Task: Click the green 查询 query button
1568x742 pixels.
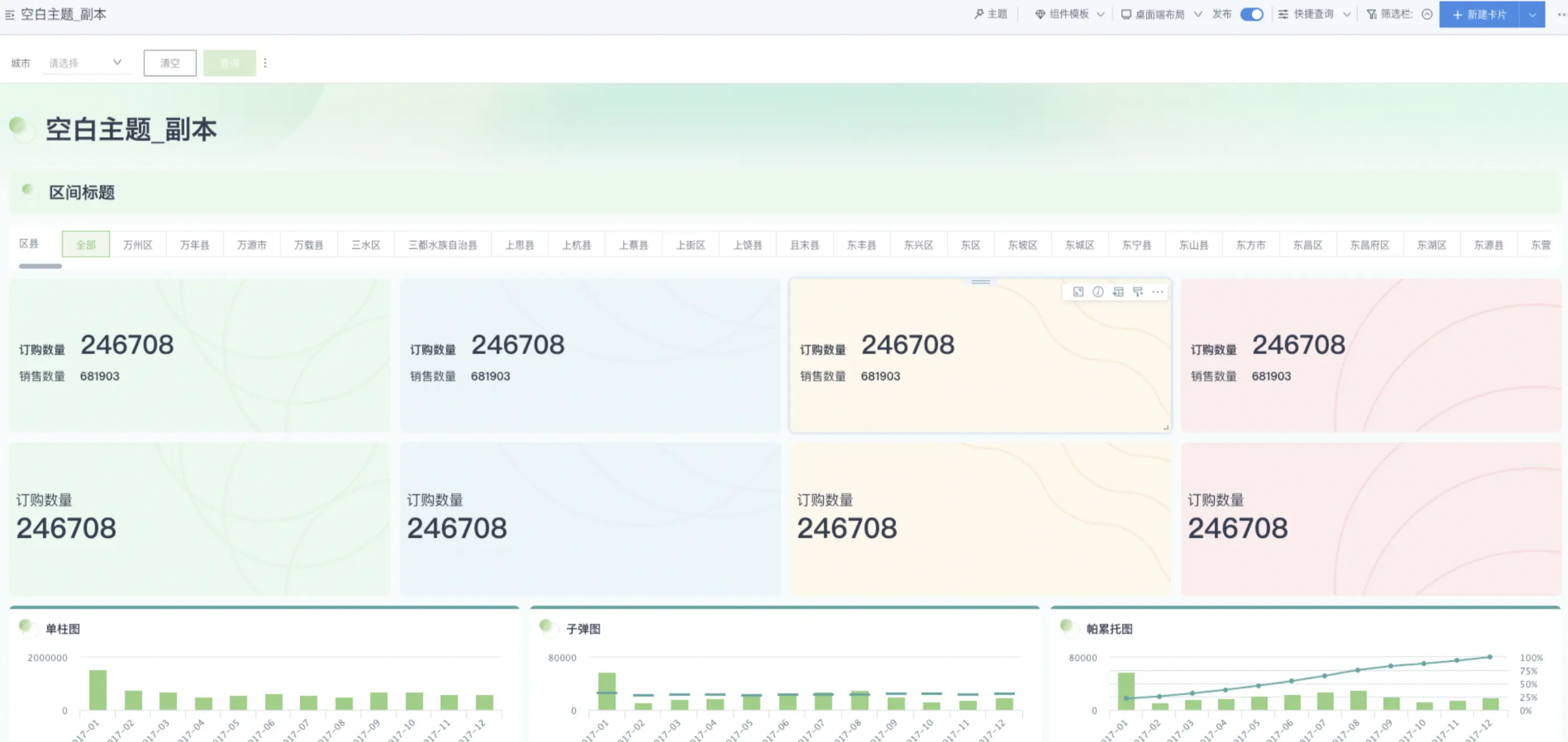Action: (229, 63)
